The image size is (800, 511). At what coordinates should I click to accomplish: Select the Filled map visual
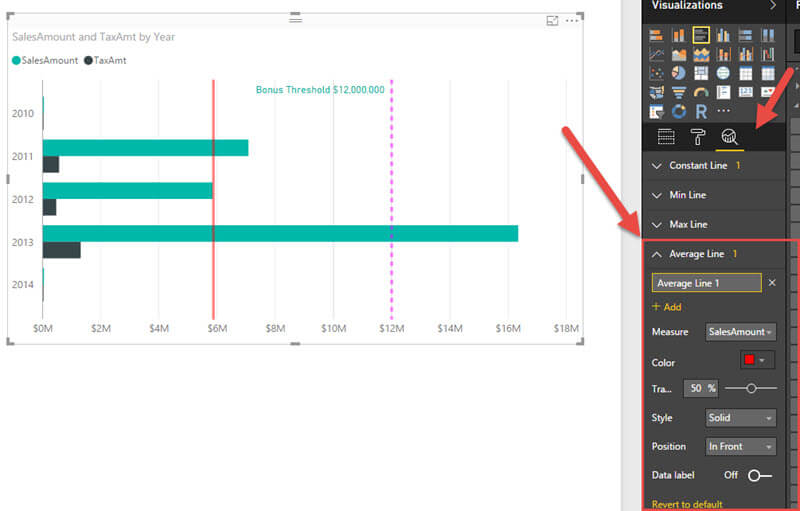click(x=656, y=92)
